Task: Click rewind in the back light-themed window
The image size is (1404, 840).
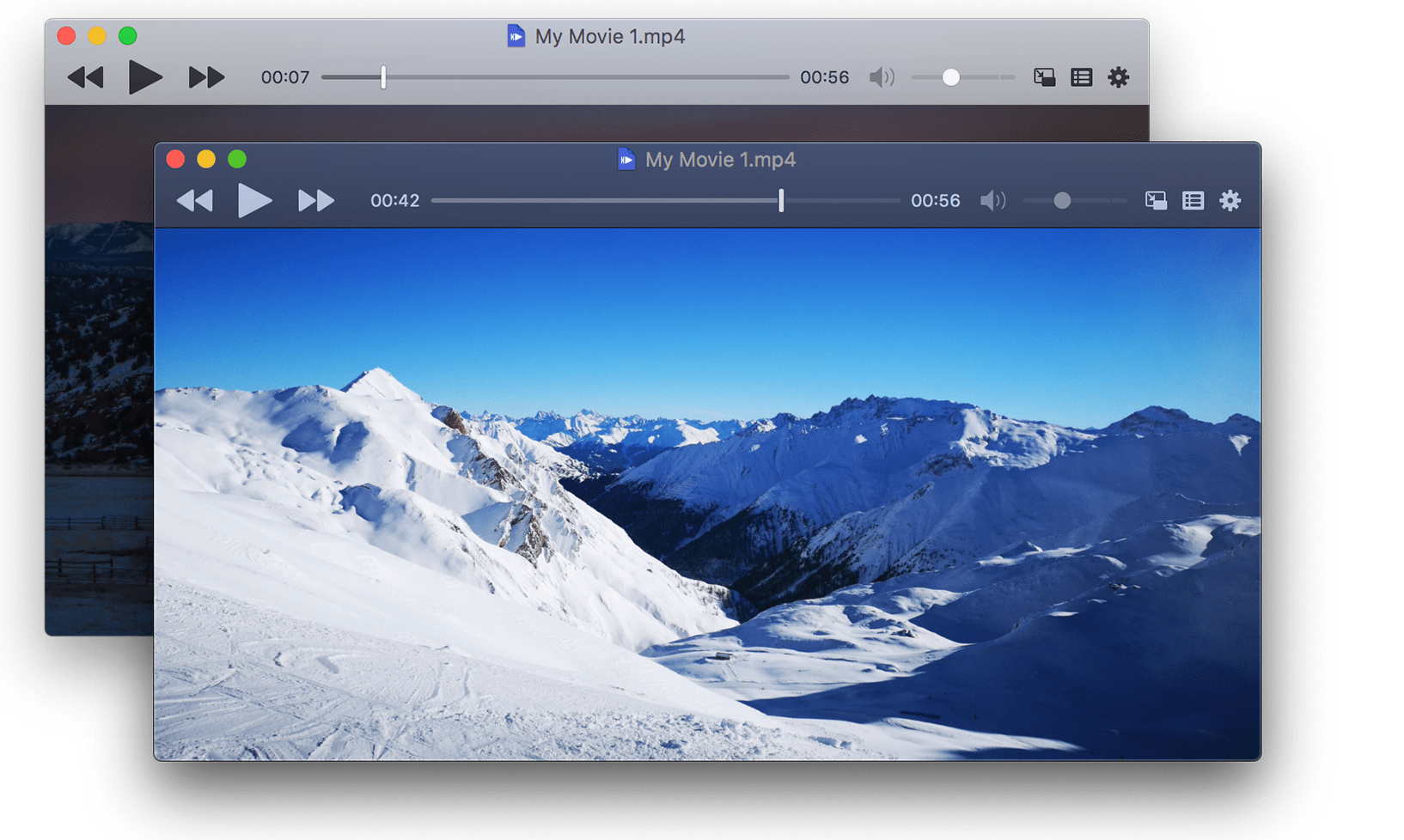Action: [x=85, y=77]
